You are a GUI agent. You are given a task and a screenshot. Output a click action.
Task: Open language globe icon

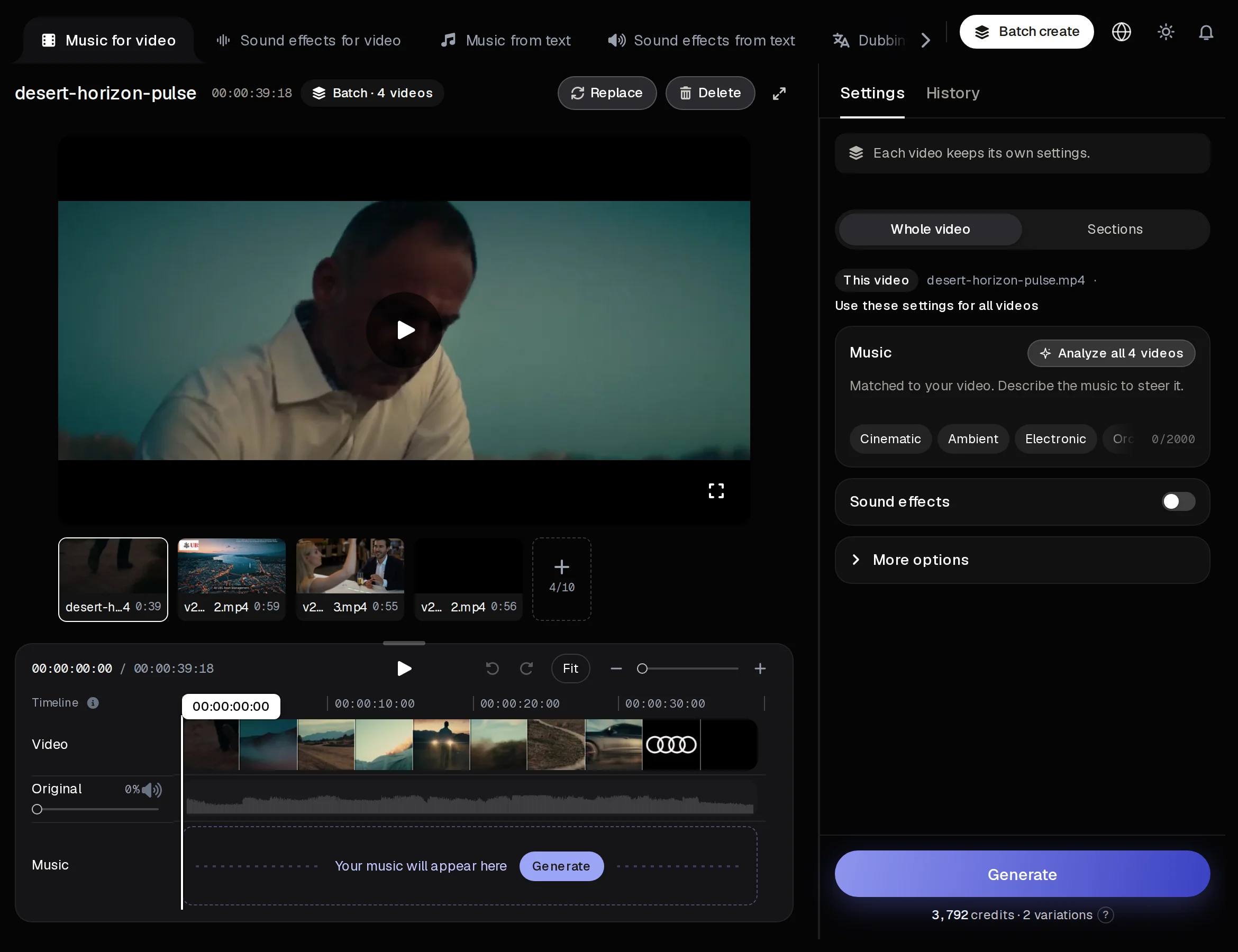[1121, 32]
